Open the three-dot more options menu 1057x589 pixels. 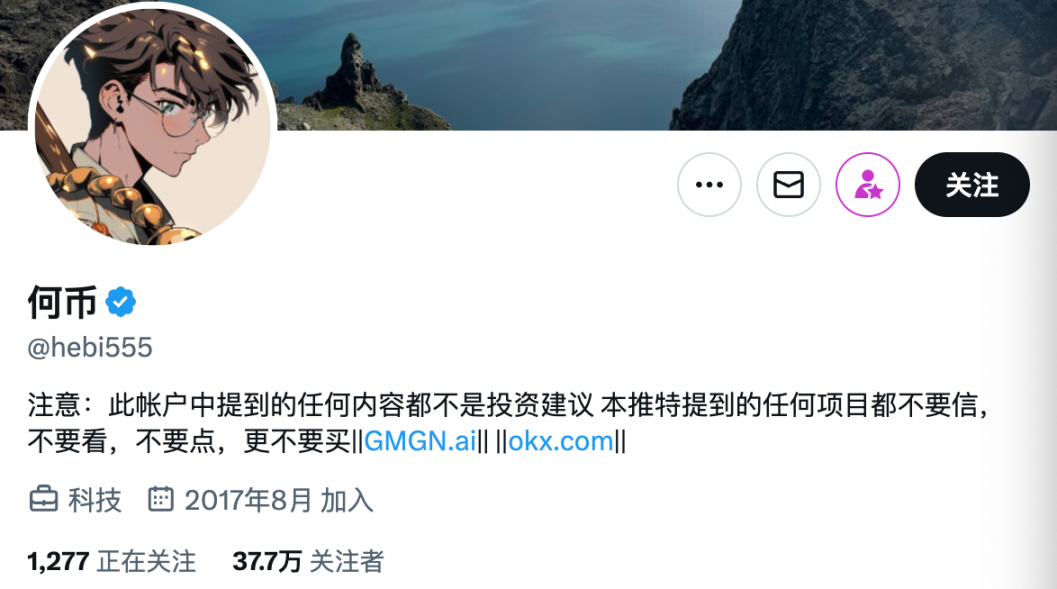click(x=709, y=185)
